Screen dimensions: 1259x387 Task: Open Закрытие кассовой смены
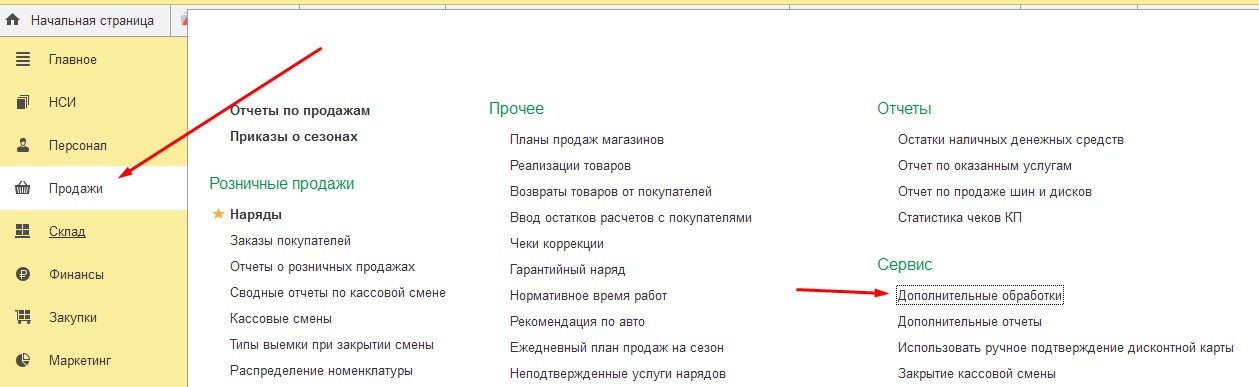click(976, 374)
